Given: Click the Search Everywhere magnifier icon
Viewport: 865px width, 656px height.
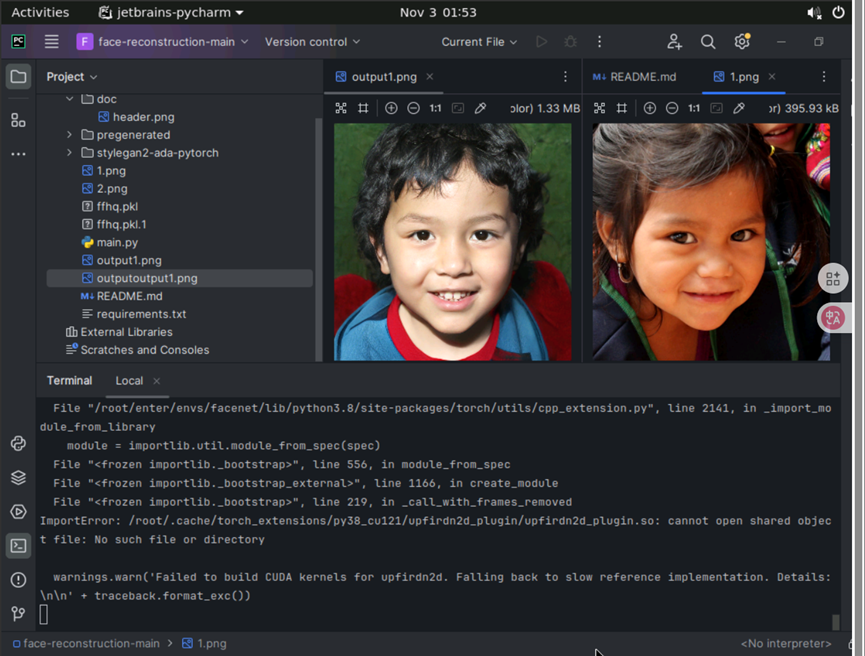Looking at the screenshot, I should tap(708, 42).
